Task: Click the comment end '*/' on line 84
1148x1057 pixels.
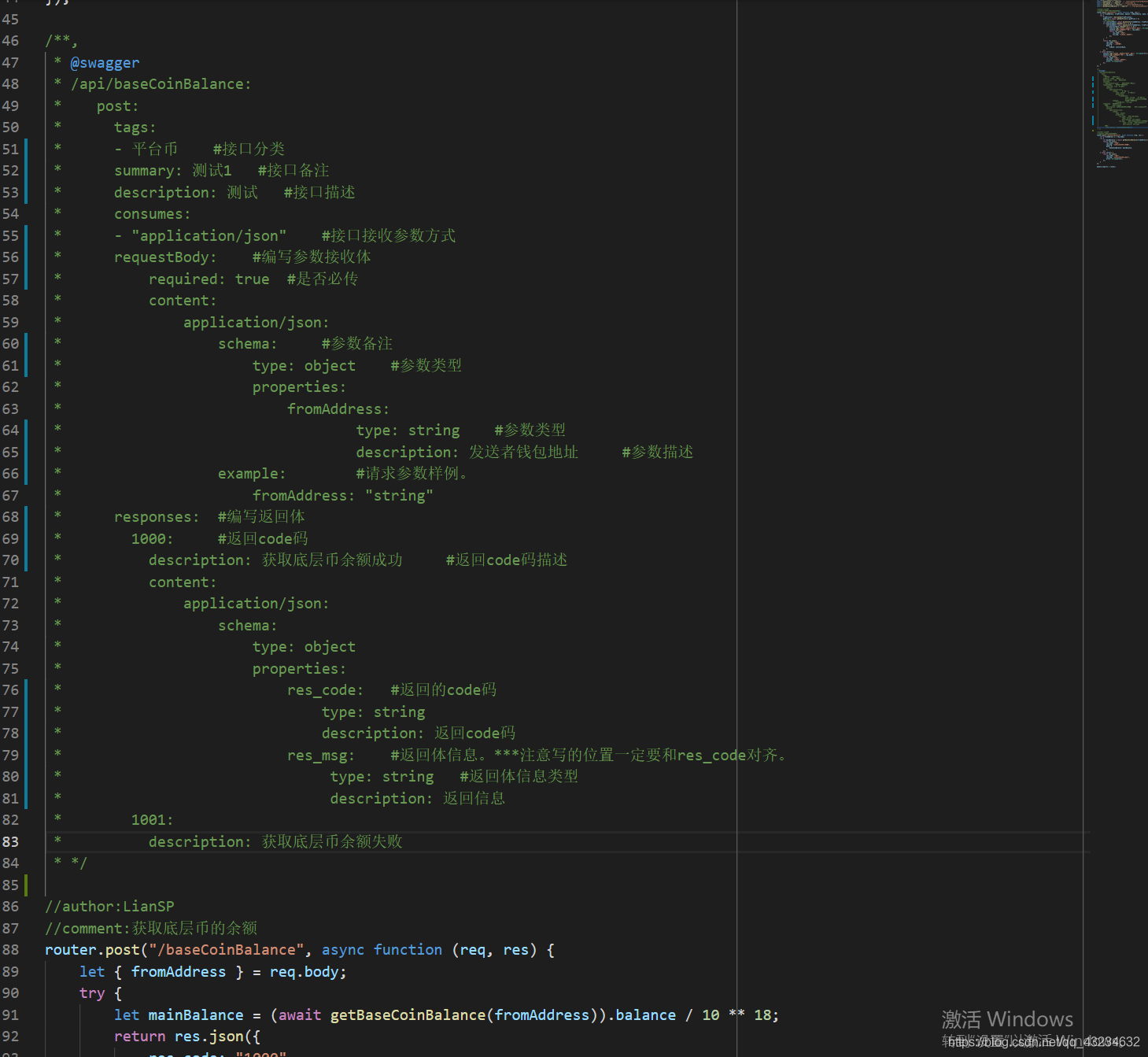Action: [79, 863]
